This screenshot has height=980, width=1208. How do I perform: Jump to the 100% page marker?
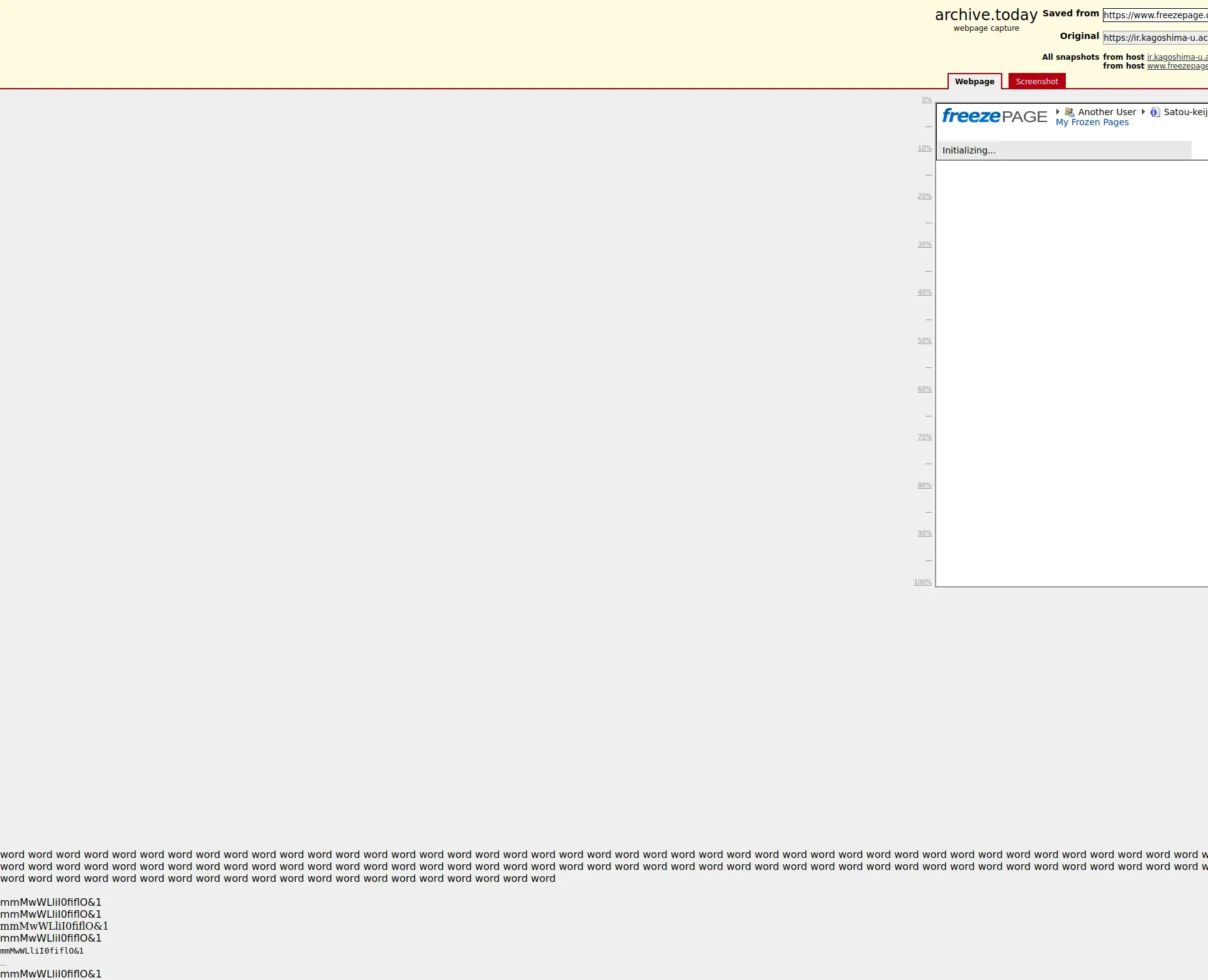pos(922,582)
